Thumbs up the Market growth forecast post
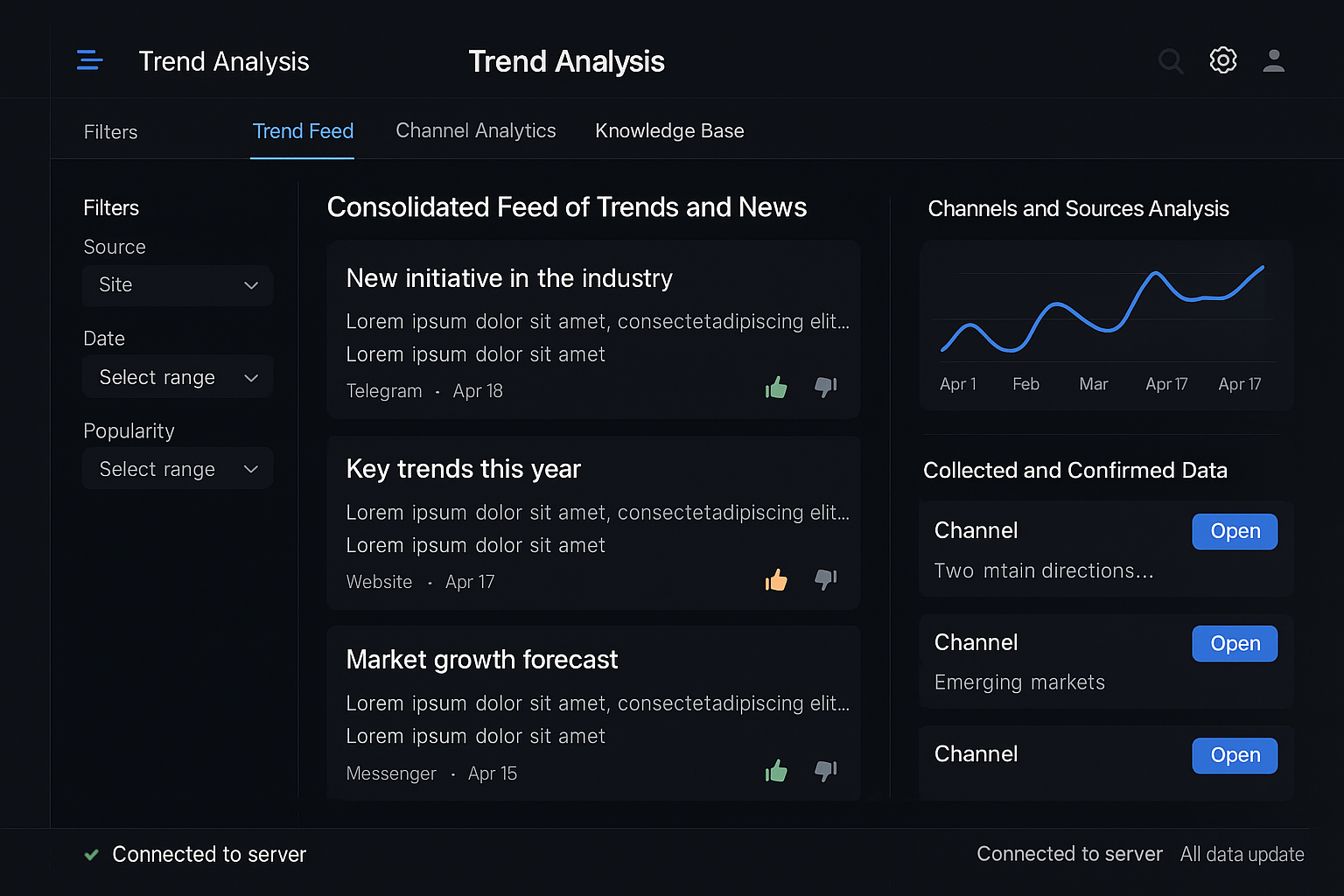The width and height of the screenshot is (1344, 896). [776, 771]
